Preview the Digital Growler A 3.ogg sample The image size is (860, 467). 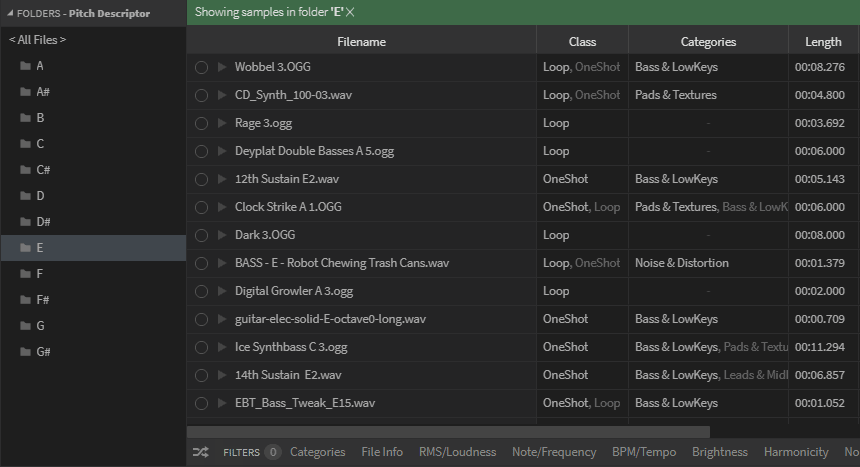[222, 291]
